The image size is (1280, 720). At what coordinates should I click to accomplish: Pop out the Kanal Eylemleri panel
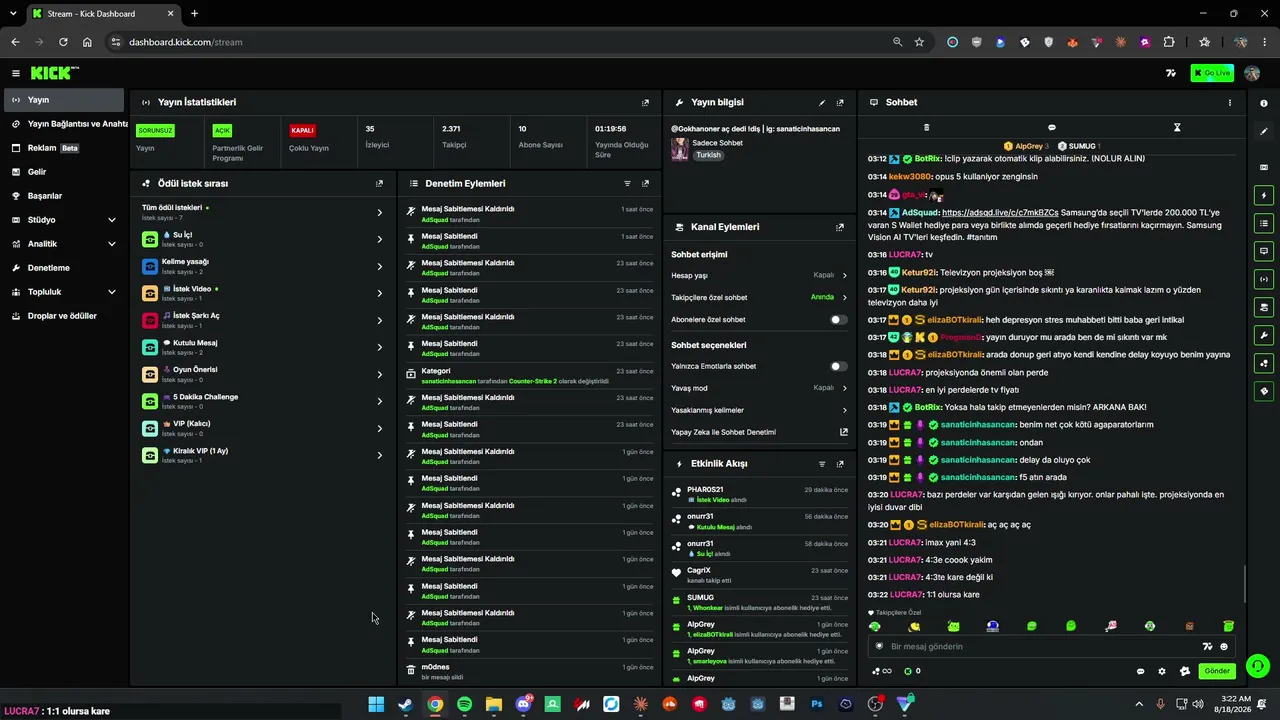840,227
